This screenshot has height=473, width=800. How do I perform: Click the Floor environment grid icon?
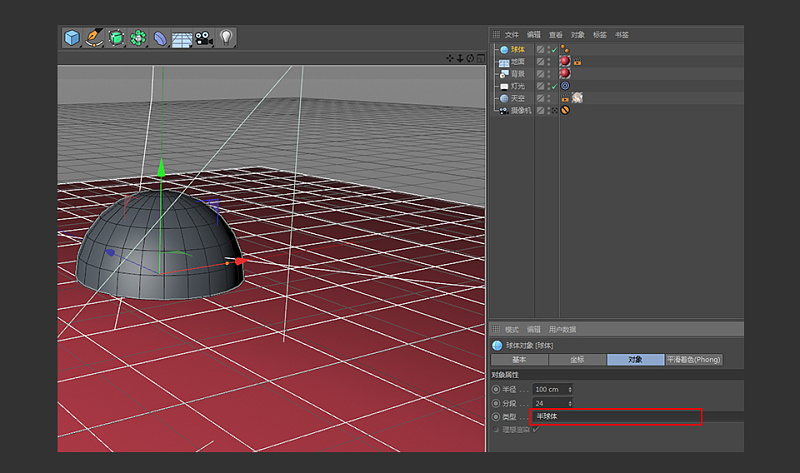[182, 38]
